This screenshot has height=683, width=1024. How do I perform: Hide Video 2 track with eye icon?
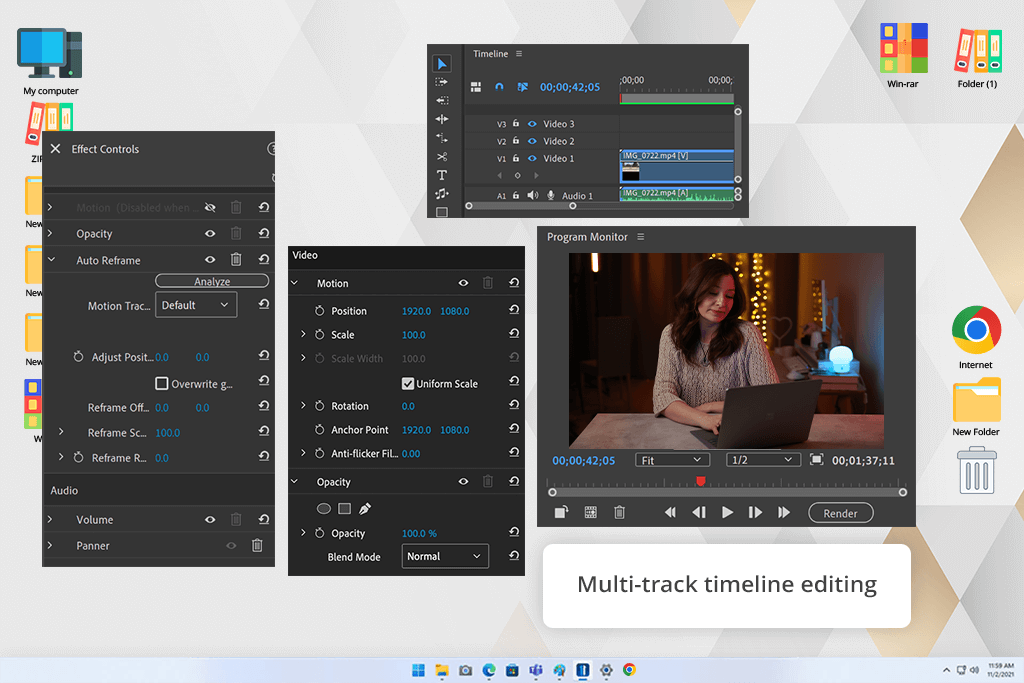coord(532,140)
